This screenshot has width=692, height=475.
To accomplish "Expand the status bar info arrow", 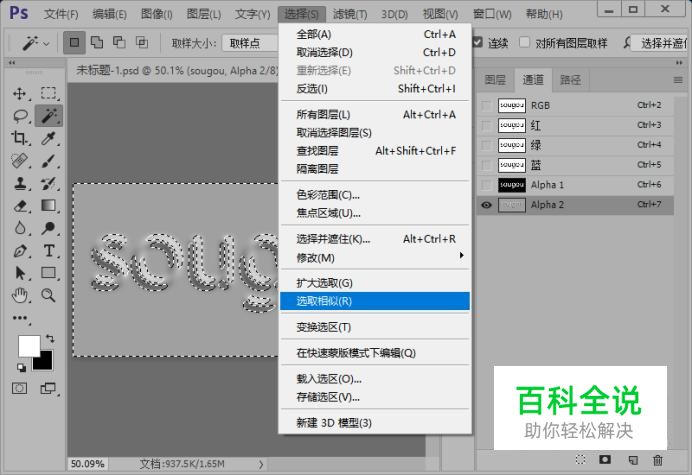I will [x=261, y=464].
